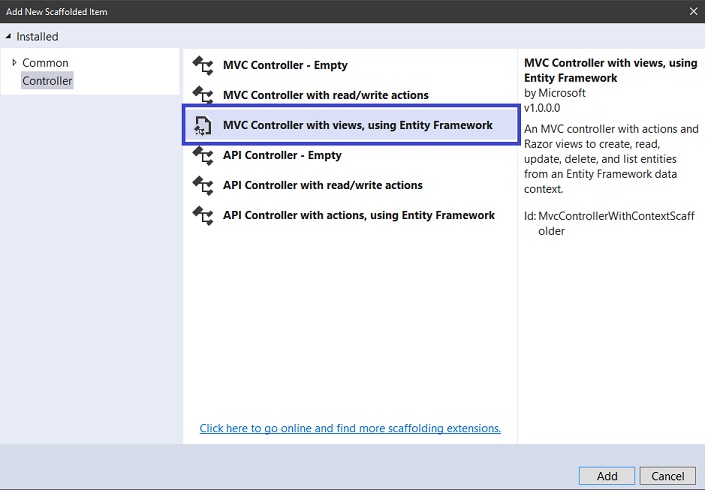Click the Add button
The image size is (705, 490).
[607, 476]
